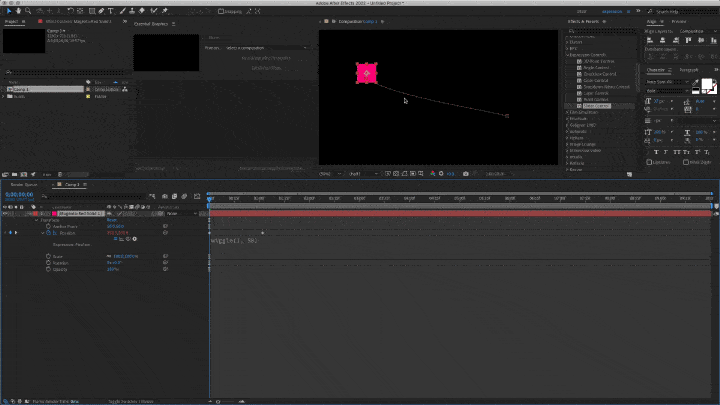The image size is (720, 405).
Task: Click the timeline current time display
Action: pos(19,195)
